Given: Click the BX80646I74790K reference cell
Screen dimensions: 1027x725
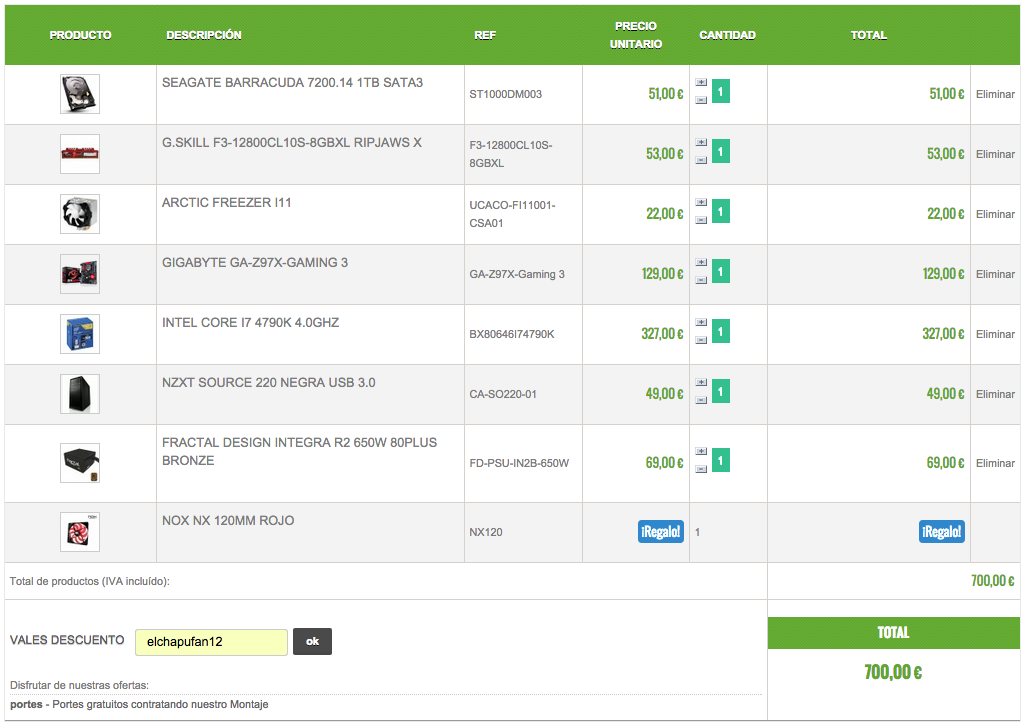Looking at the screenshot, I should point(512,335).
